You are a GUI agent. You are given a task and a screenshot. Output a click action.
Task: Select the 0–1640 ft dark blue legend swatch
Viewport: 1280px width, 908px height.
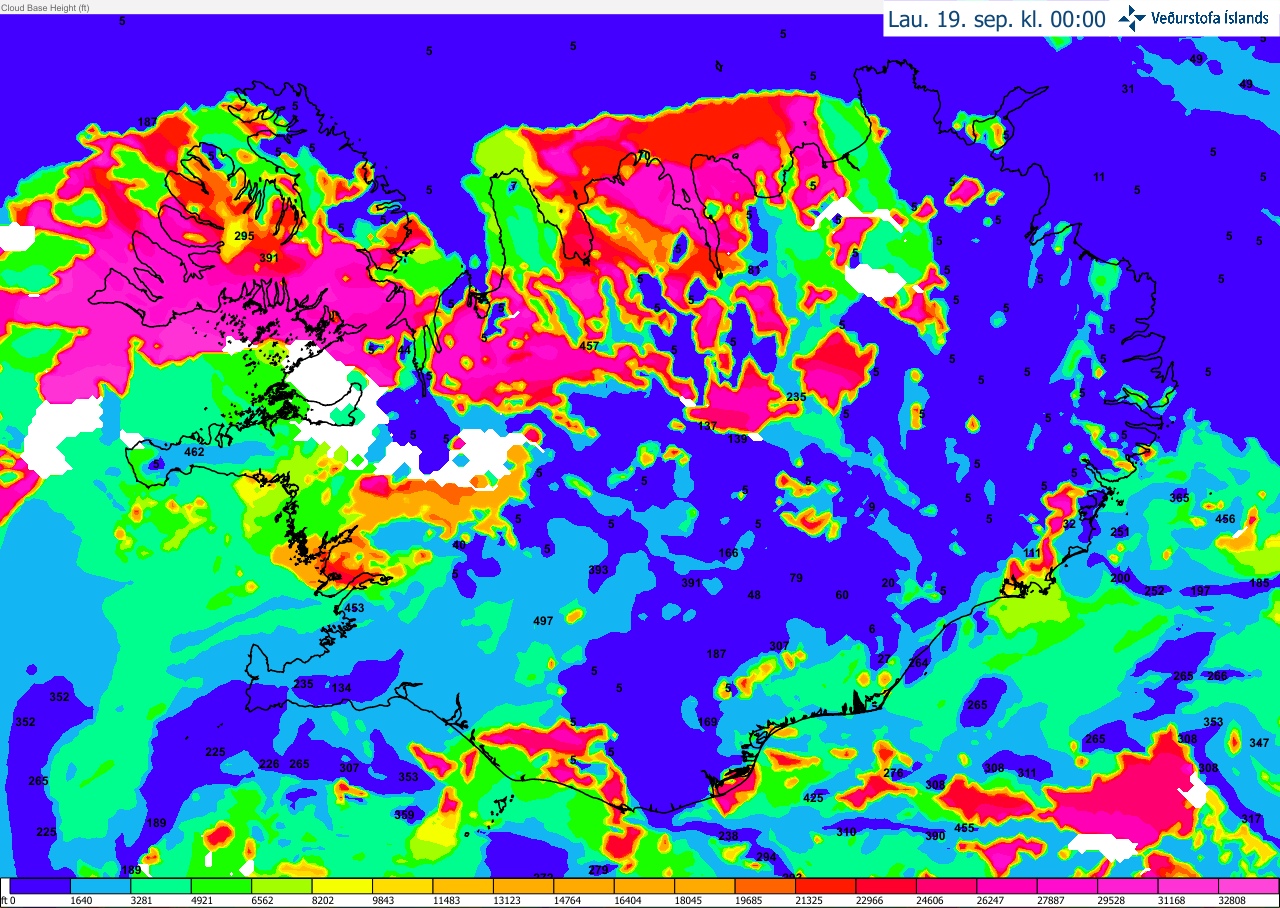pos(40,885)
